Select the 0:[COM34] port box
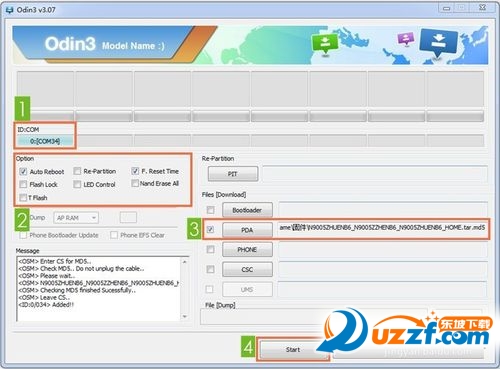The width and height of the screenshot is (500, 369). 45,141
